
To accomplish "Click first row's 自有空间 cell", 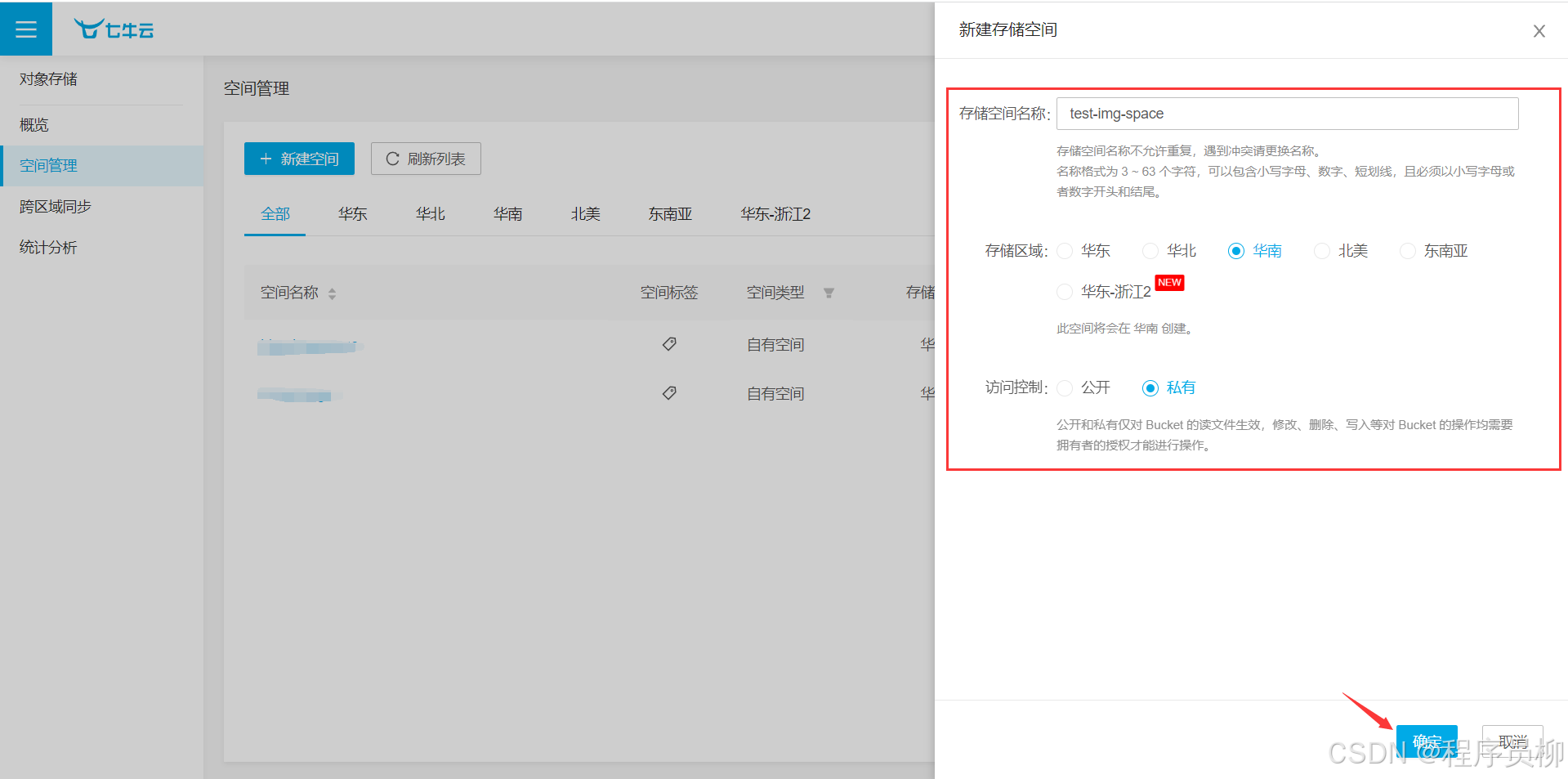I will click(x=775, y=345).
